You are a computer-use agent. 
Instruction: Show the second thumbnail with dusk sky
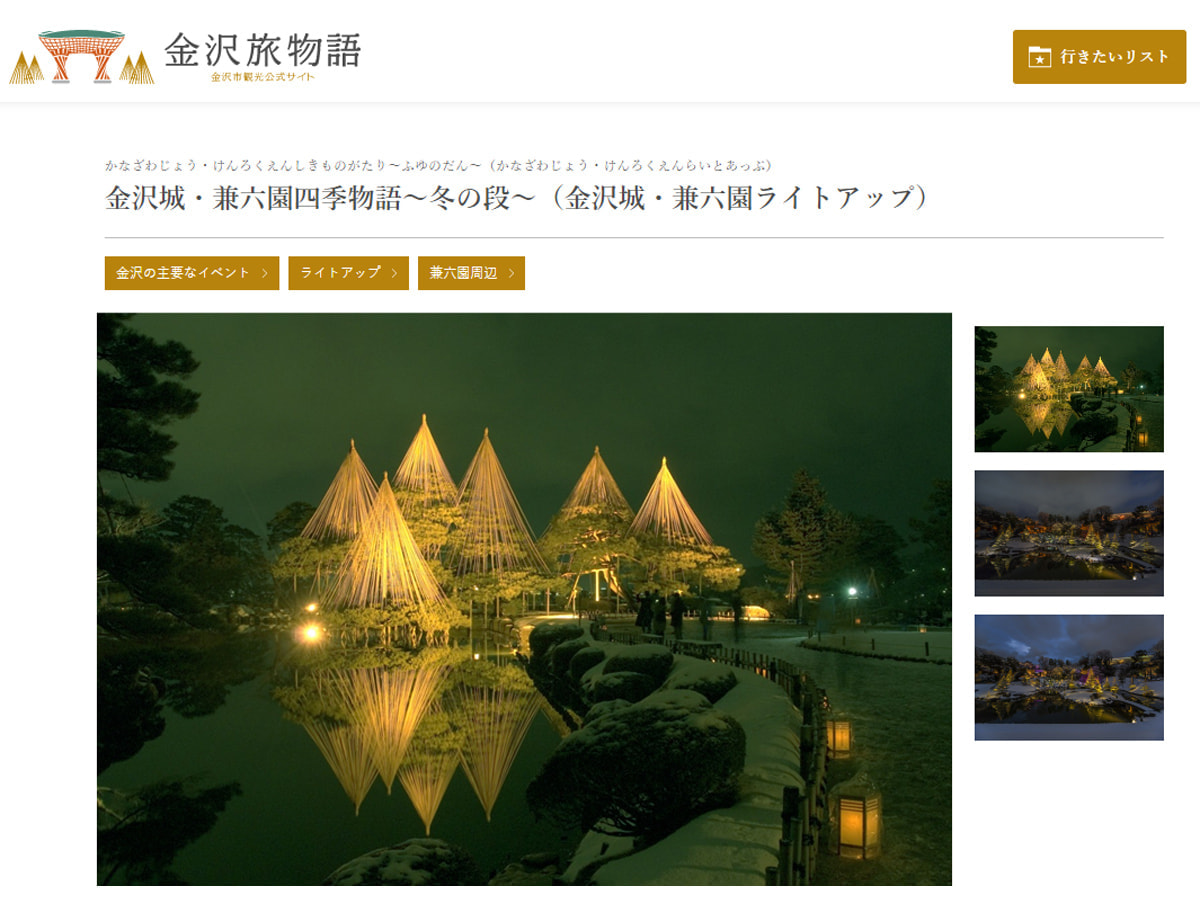point(1069,533)
